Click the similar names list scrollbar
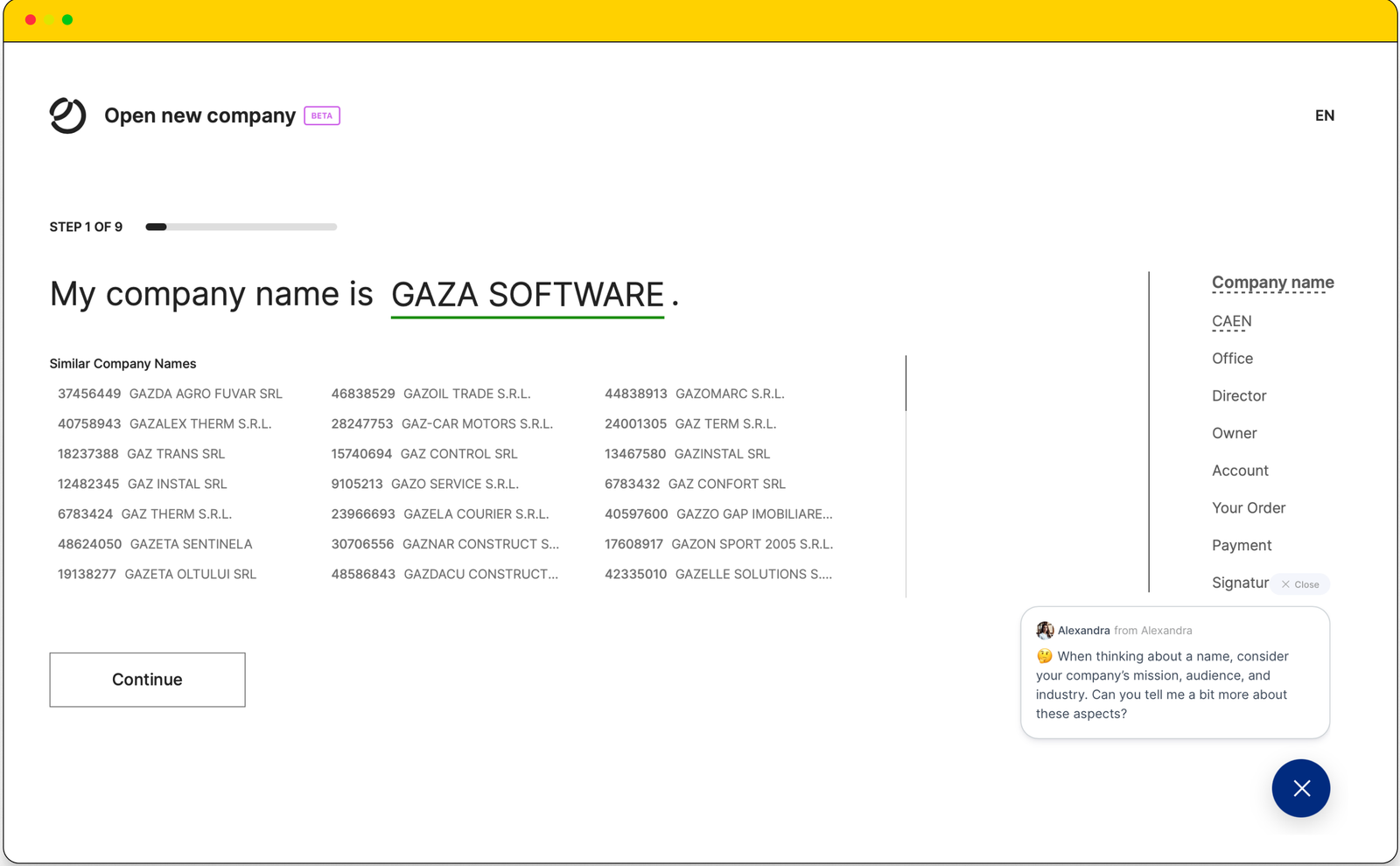The width and height of the screenshot is (1400, 866). click(906, 383)
